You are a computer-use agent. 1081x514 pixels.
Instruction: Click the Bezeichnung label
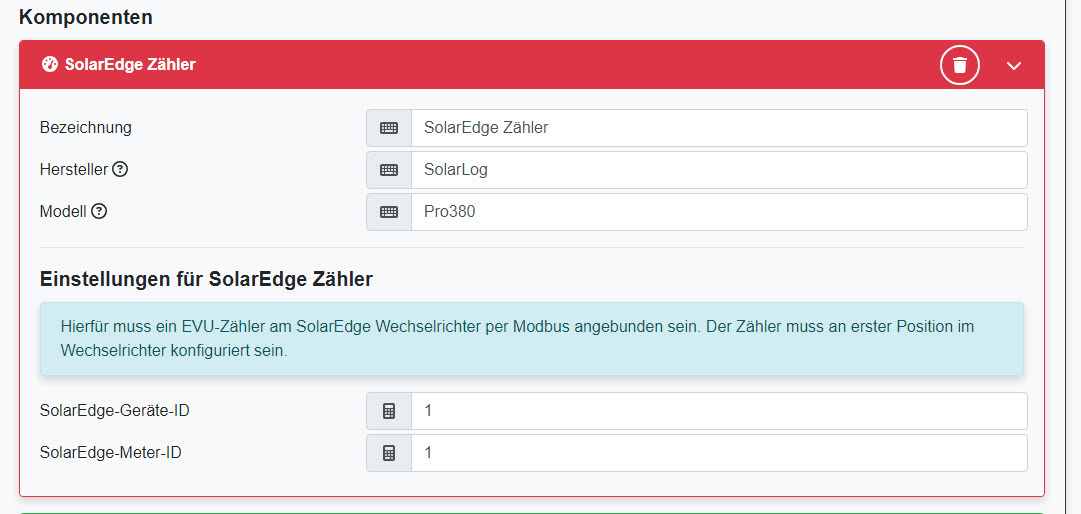[85, 127]
